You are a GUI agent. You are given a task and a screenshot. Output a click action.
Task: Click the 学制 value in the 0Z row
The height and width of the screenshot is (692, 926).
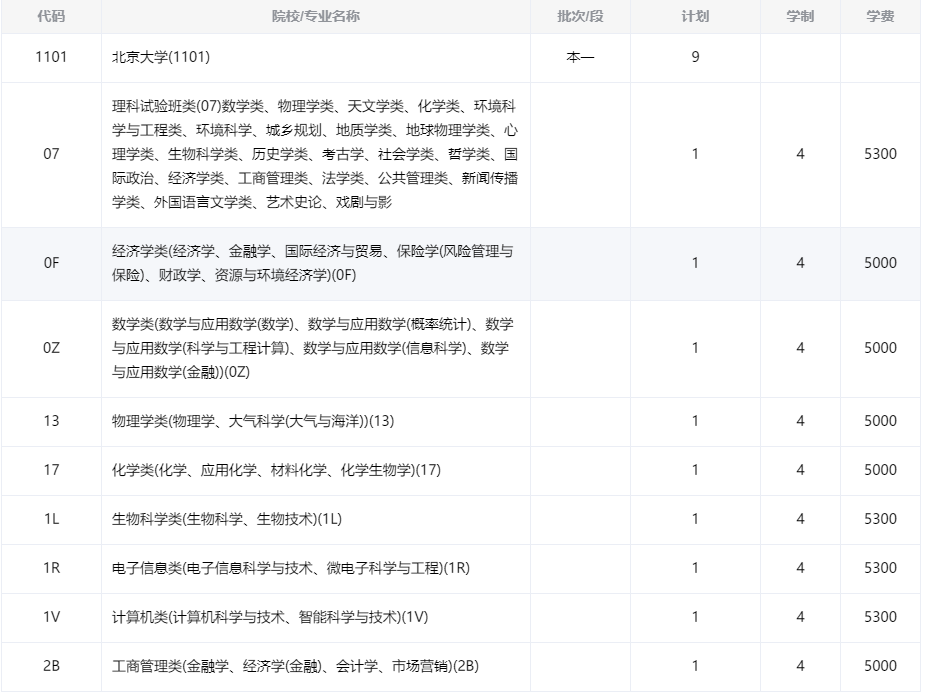click(800, 348)
